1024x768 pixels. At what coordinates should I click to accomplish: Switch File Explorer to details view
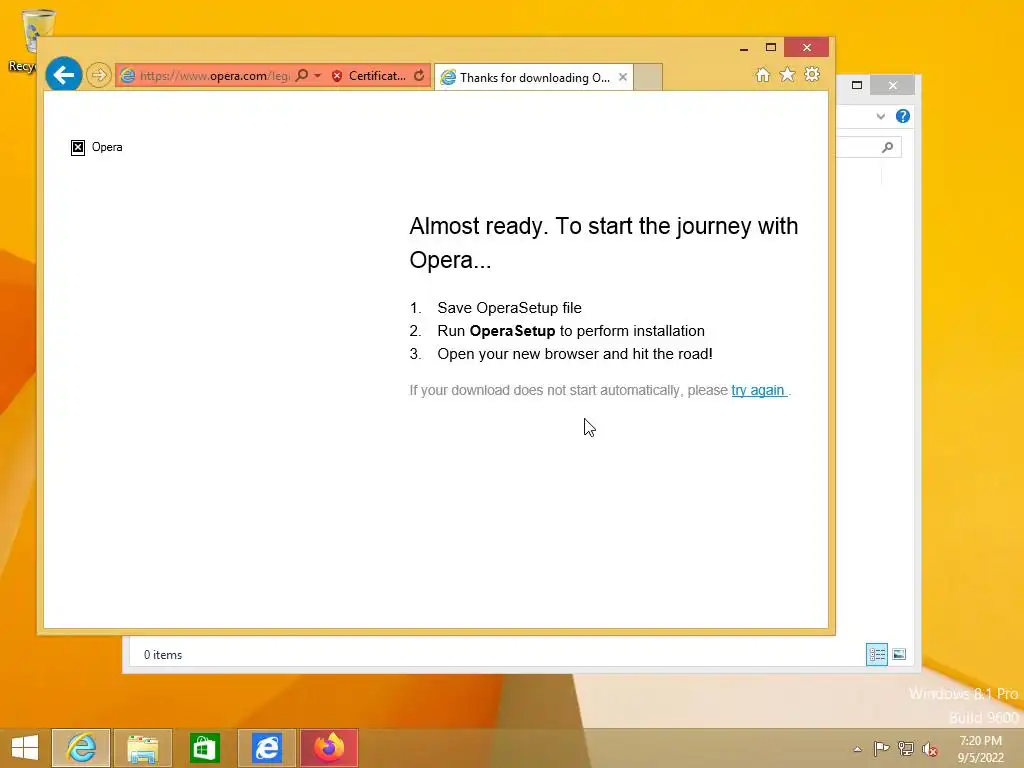(x=876, y=654)
